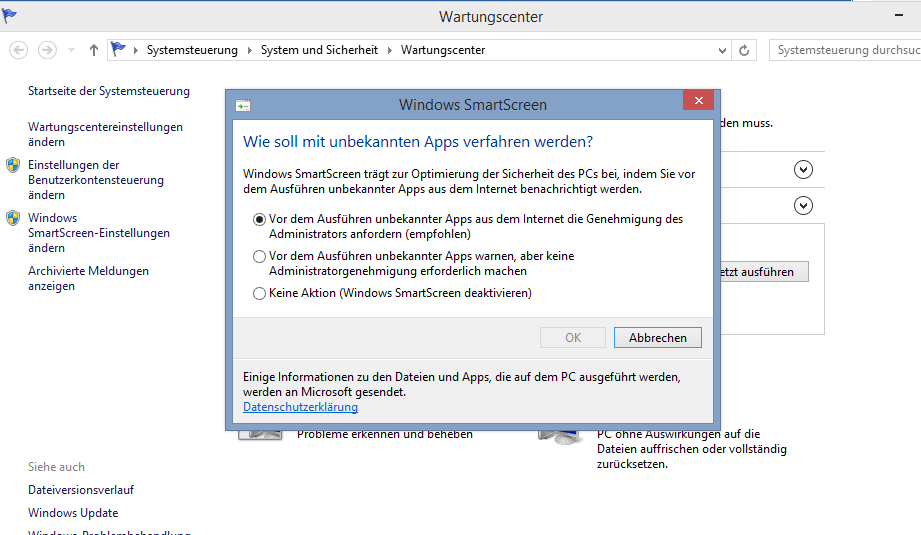
Task: Click 'Siehe auch' heading text
Action: (56, 467)
